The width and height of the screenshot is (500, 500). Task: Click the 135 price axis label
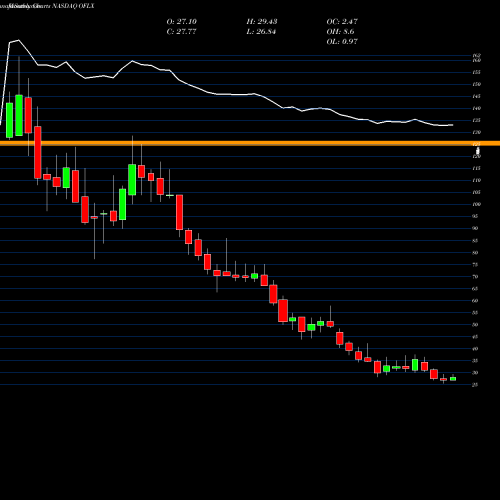tap(477, 120)
